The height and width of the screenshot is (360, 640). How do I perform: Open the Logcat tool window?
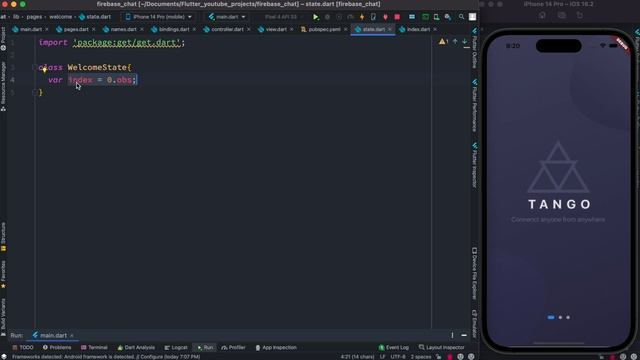[x=176, y=347]
